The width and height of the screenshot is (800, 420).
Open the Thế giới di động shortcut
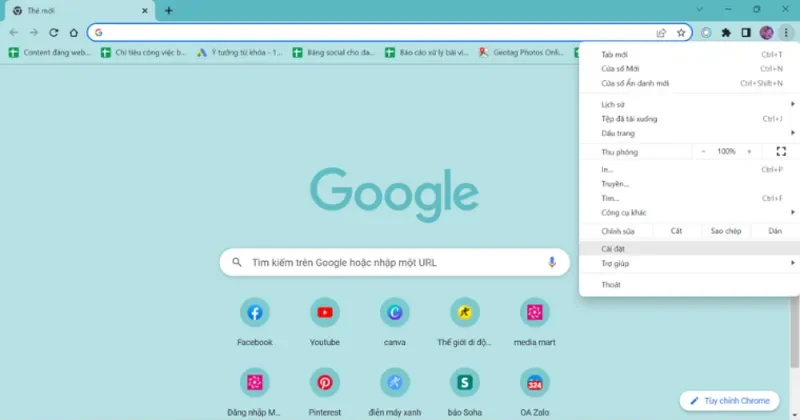464,323
